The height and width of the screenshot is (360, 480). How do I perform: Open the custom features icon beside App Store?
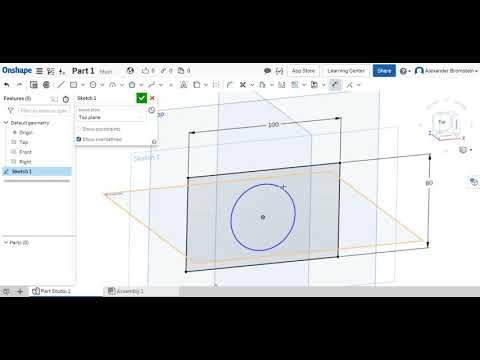[x=280, y=71]
